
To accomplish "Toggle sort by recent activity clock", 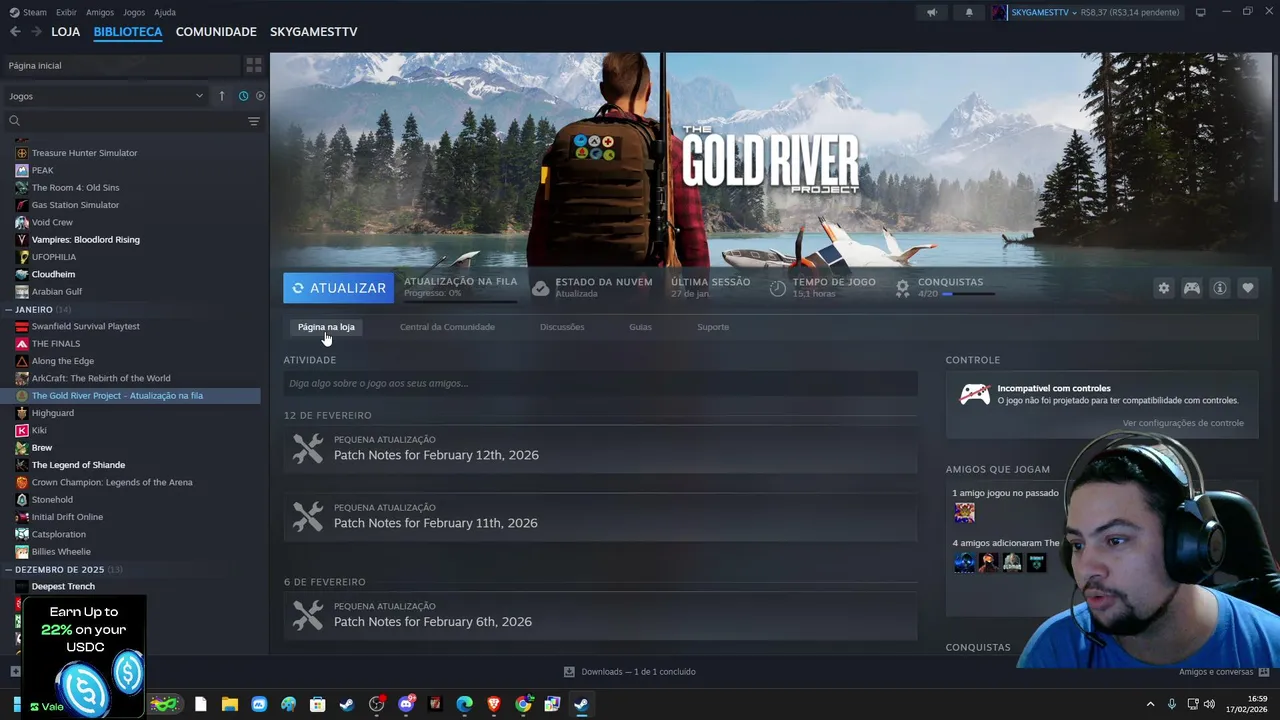I will click(243, 96).
